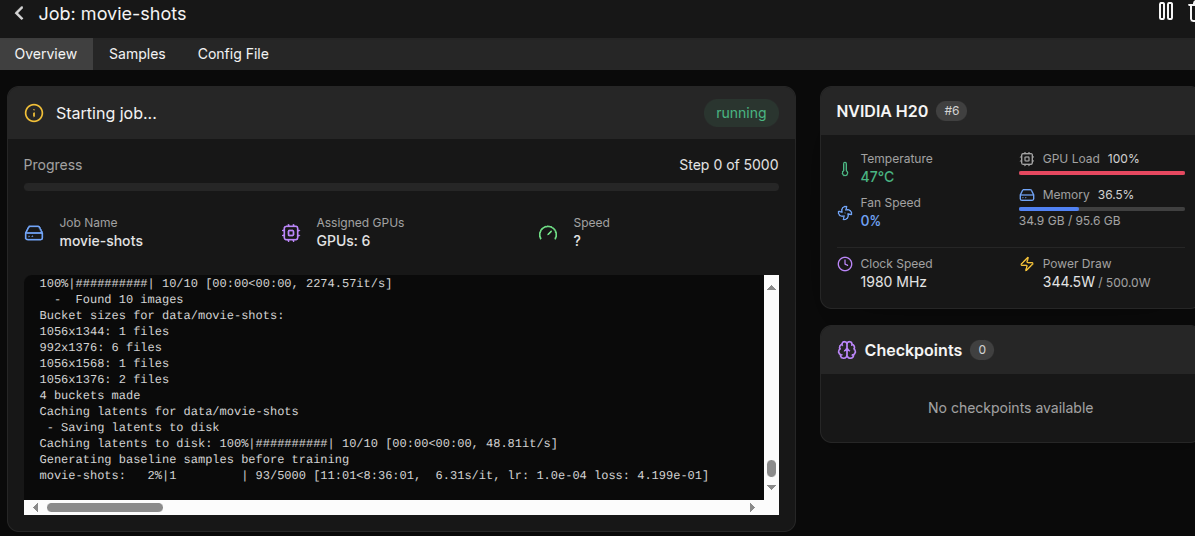Open the Config File tab
The image size is (1195, 536).
pyautogui.click(x=233, y=54)
